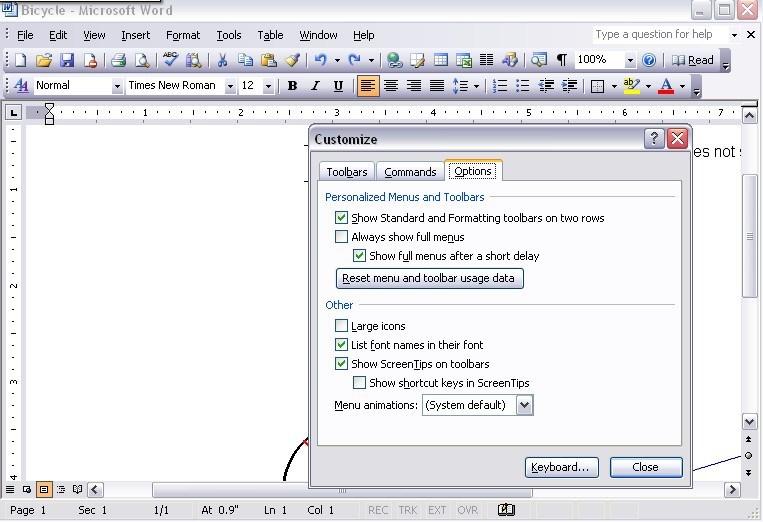Open the Styles and Formatting icon
This screenshot has height=522, width=763.
pyautogui.click(x=20, y=86)
